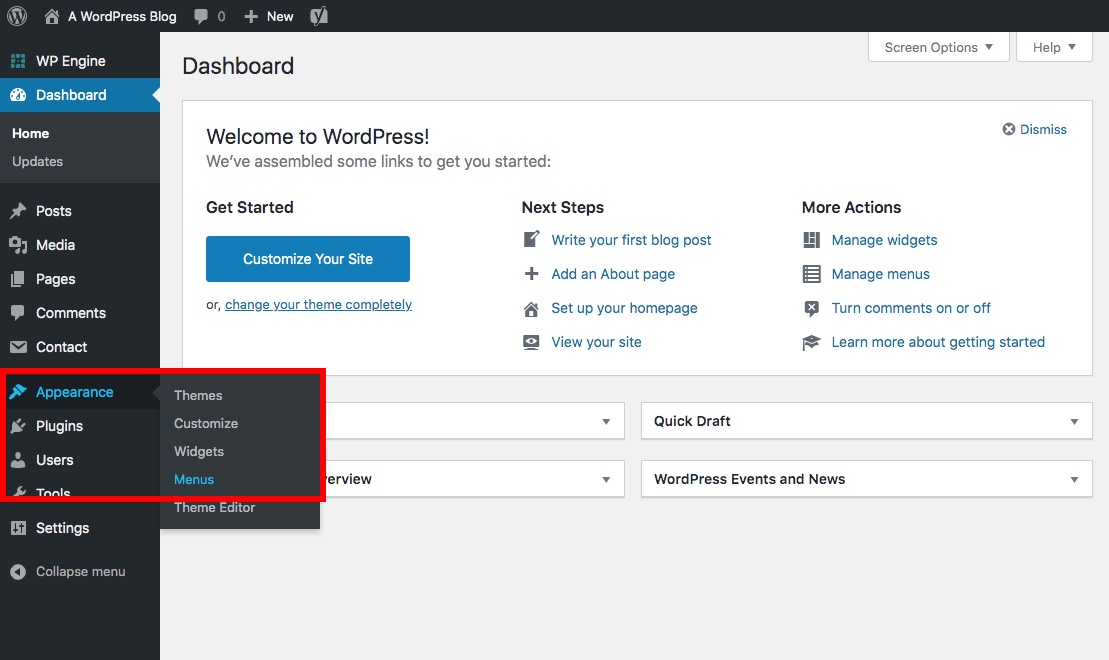Click the Customize Your Site button
Viewport: 1109px width, 660px height.
(x=308, y=259)
